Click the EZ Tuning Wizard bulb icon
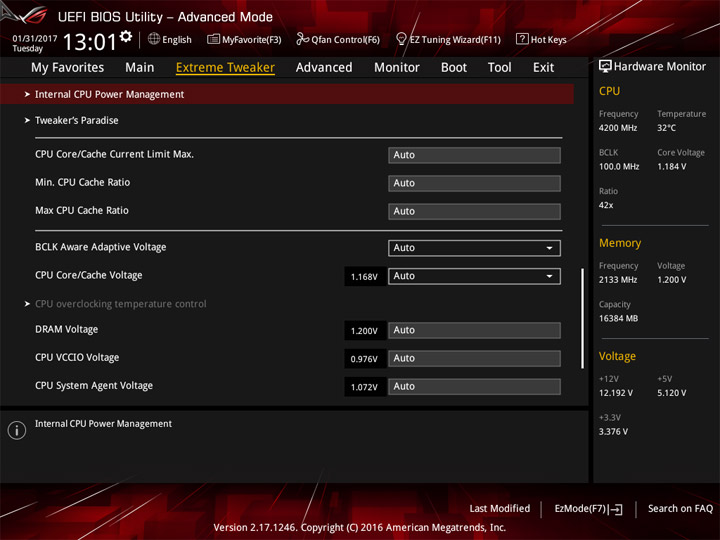 [x=401, y=39]
